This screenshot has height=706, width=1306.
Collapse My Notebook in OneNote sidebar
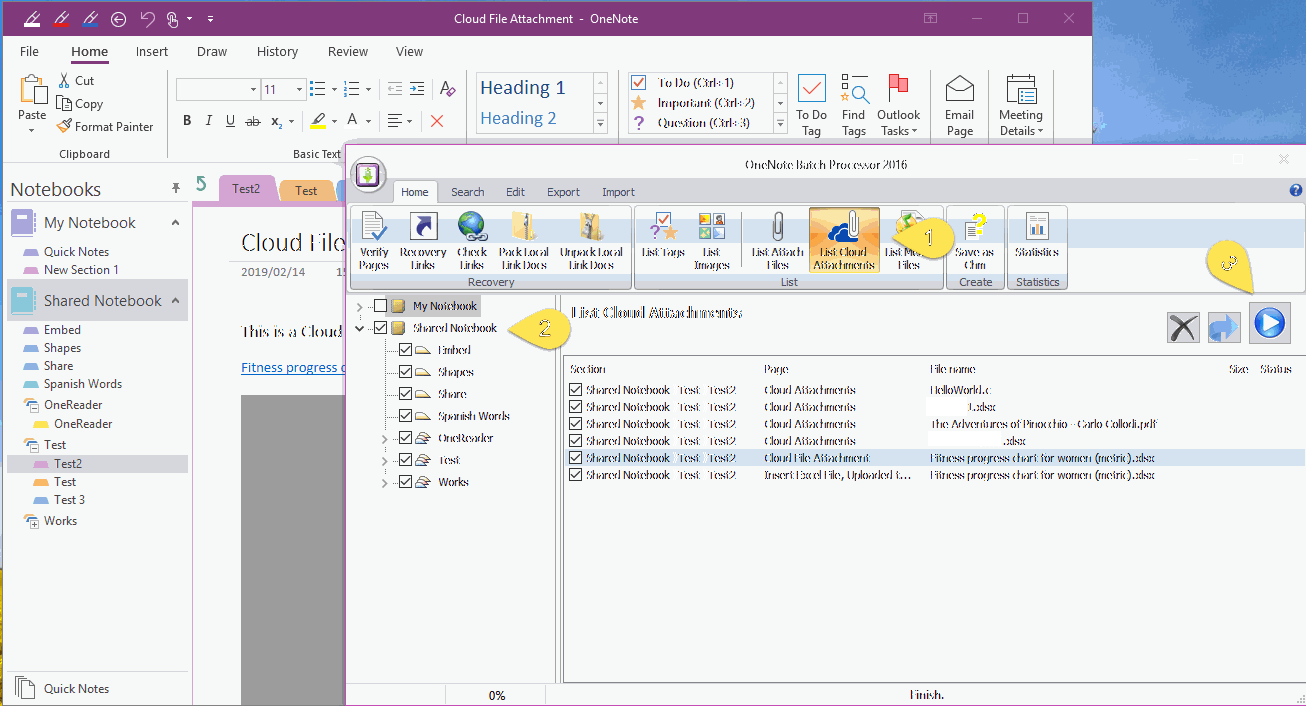[176, 223]
